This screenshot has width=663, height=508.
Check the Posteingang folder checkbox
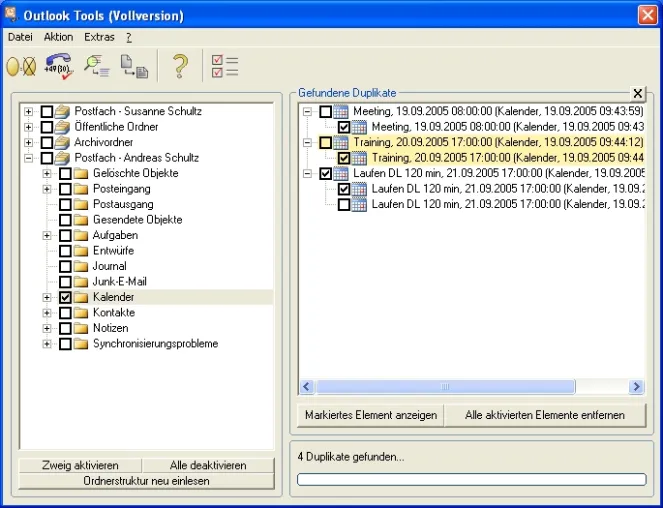pos(65,189)
